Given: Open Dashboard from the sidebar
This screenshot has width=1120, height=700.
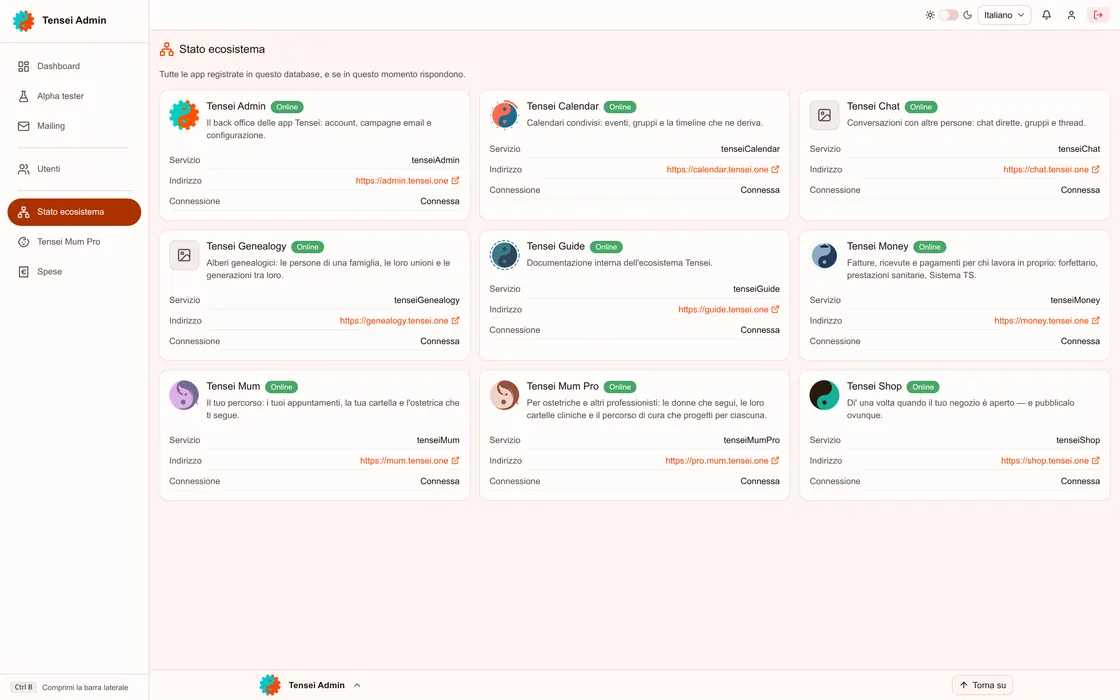Looking at the screenshot, I should click(74, 66).
